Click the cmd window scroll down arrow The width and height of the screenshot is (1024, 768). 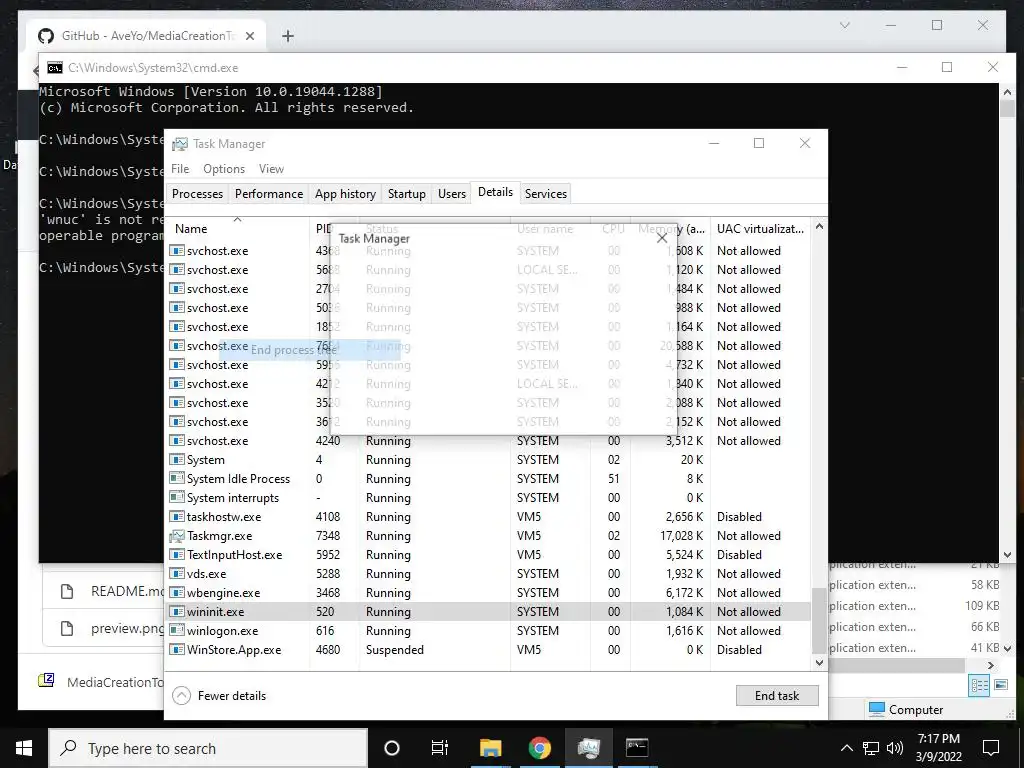pos(1007,555)
